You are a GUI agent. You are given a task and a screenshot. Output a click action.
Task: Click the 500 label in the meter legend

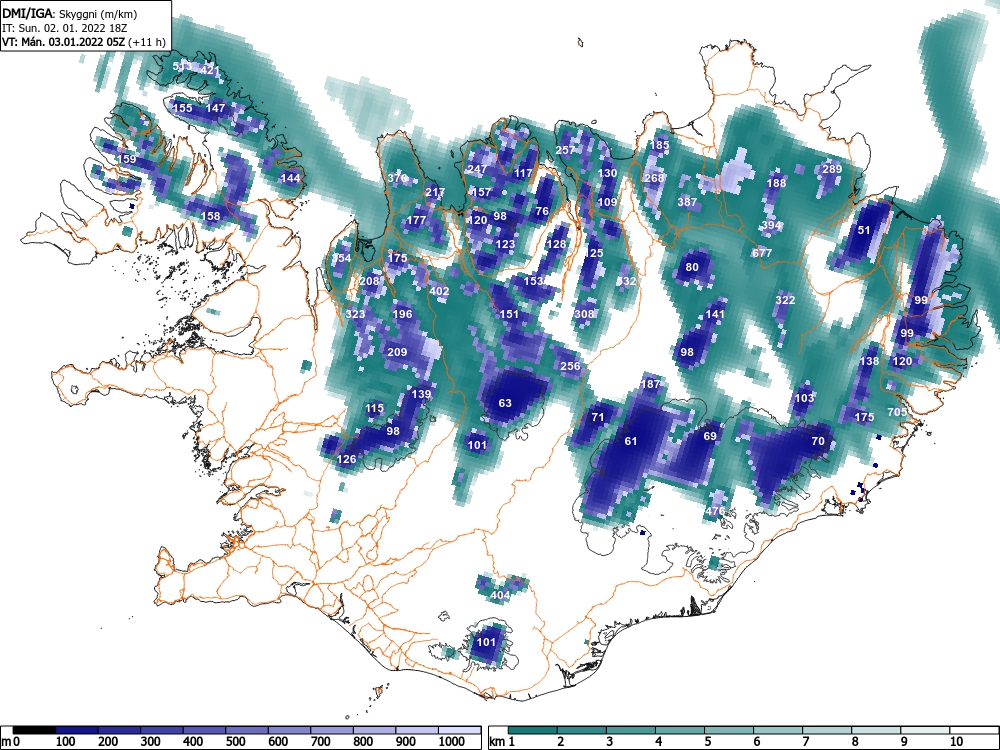click(x=235, y=741)
